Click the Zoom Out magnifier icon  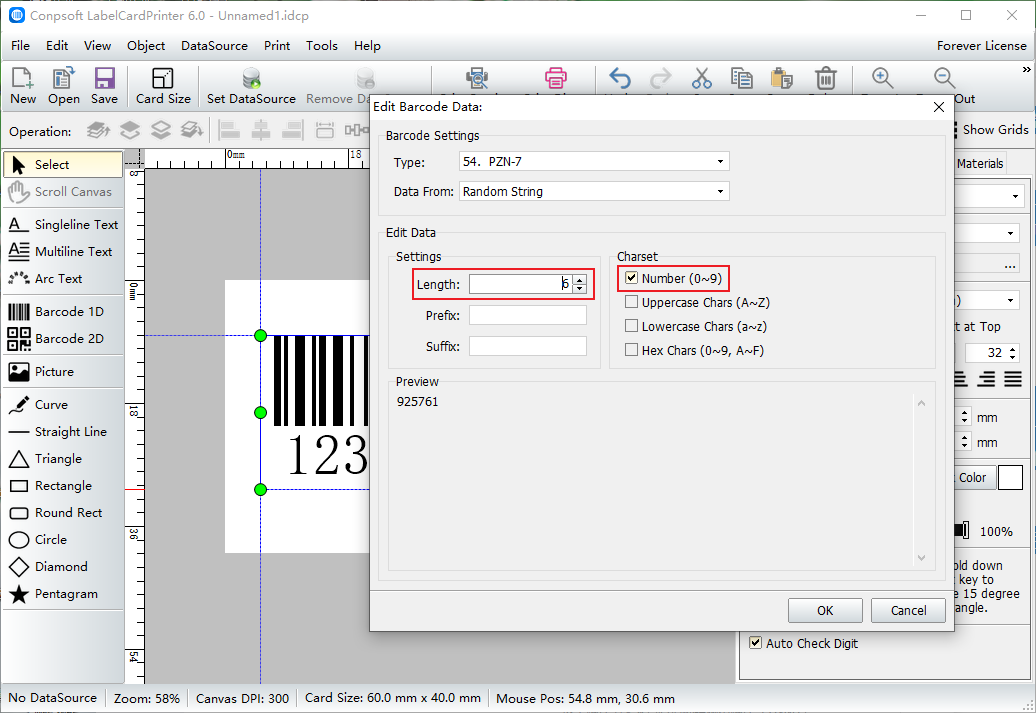pos(945,78)
